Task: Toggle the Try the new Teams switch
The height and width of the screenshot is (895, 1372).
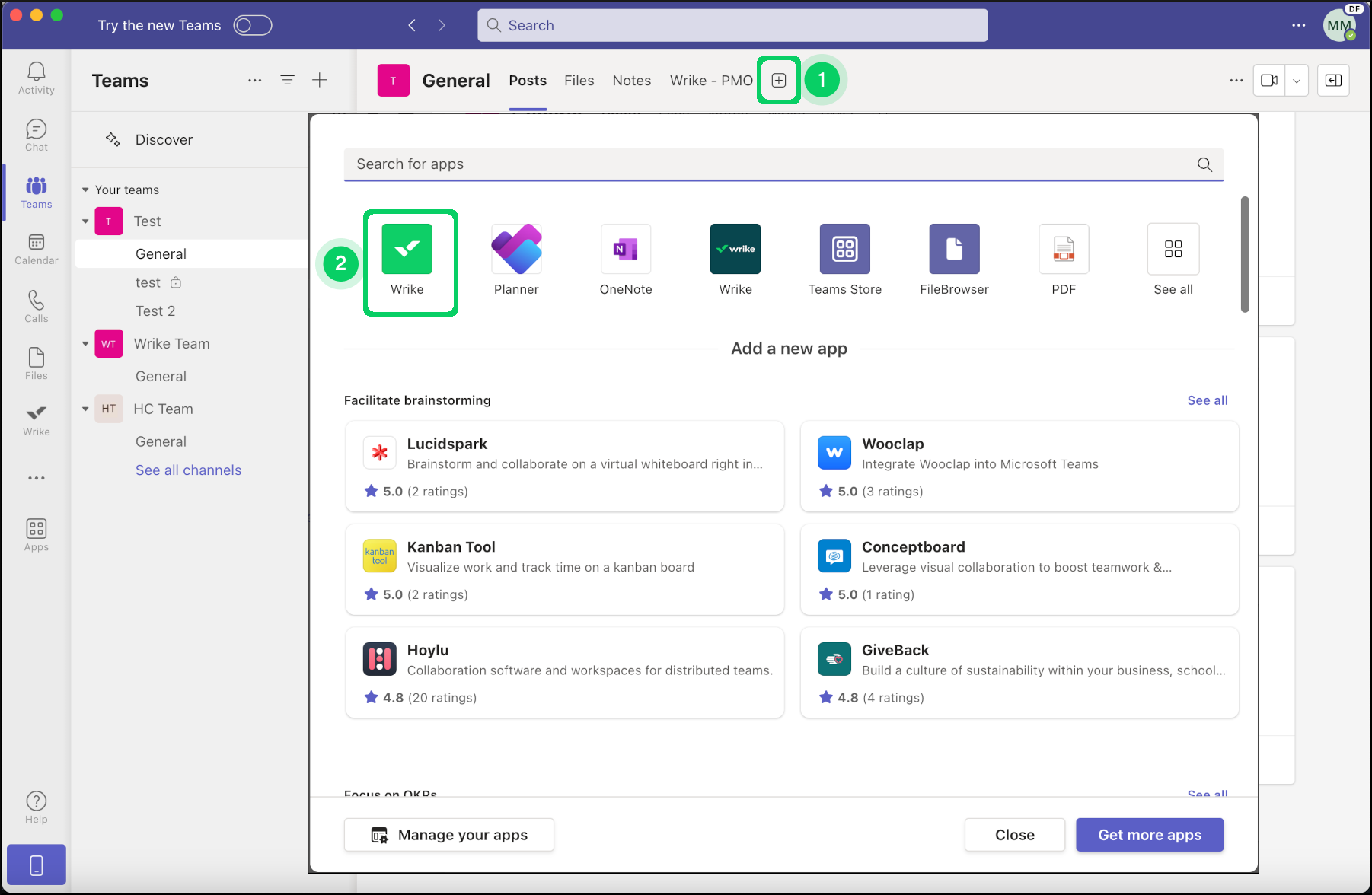Action: coord(253,25)
